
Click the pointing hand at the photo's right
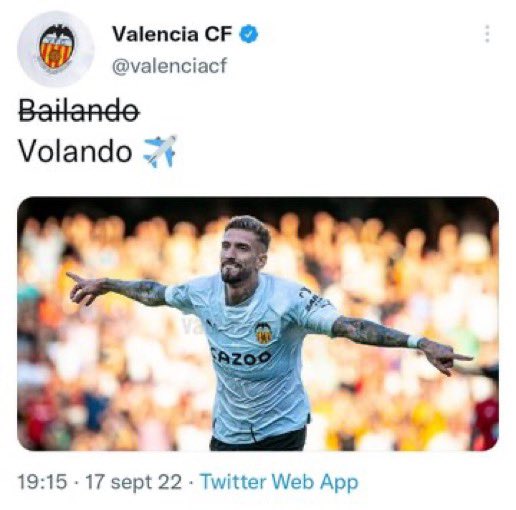click(x=444, y=357)
